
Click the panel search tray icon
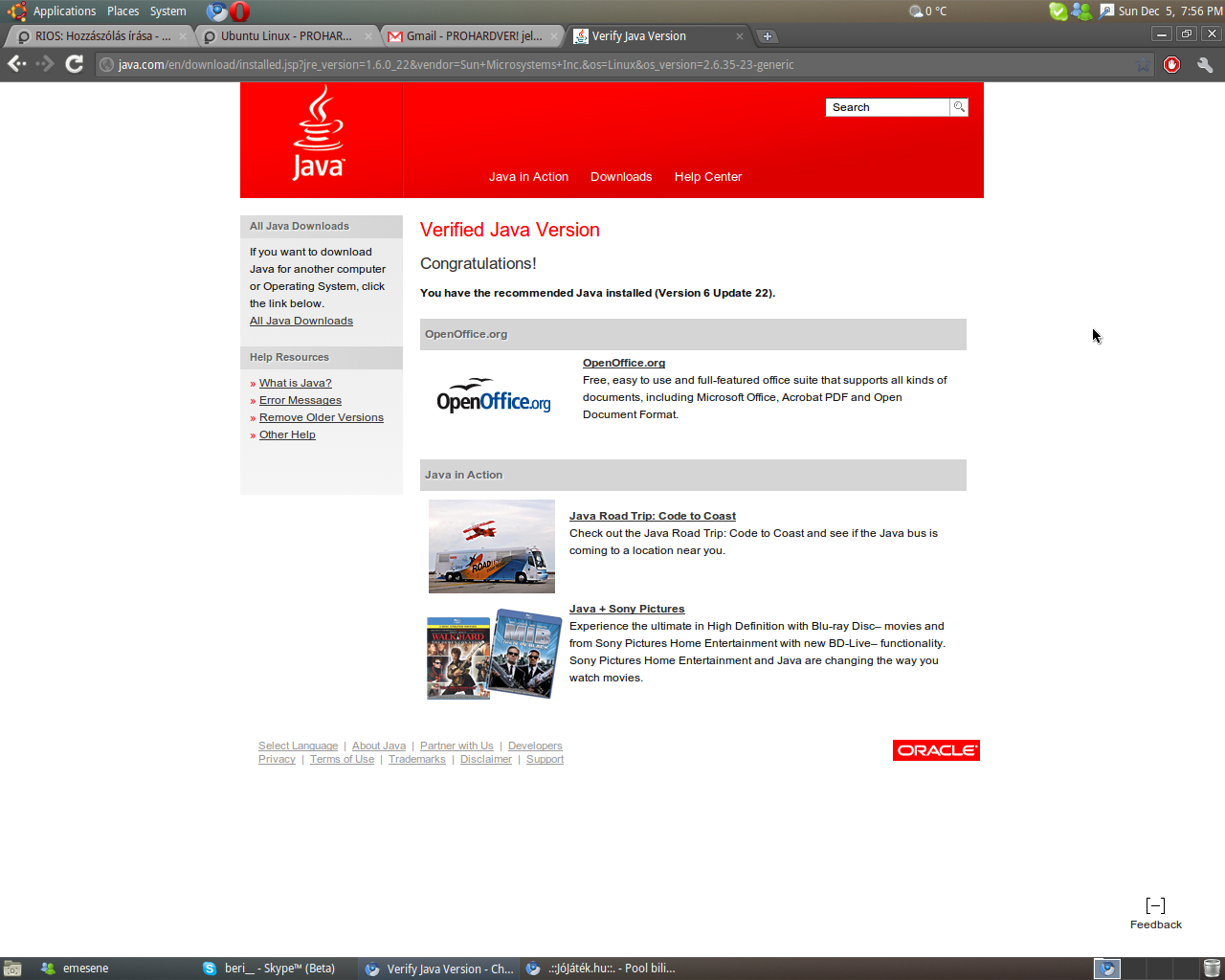click(1106, 11)
